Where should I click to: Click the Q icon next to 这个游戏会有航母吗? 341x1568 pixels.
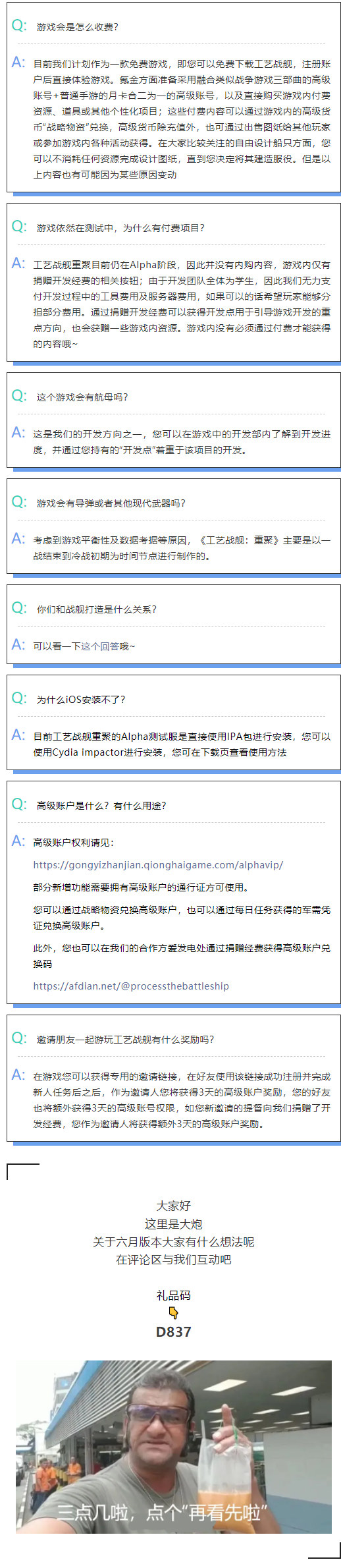click(19, 396)
